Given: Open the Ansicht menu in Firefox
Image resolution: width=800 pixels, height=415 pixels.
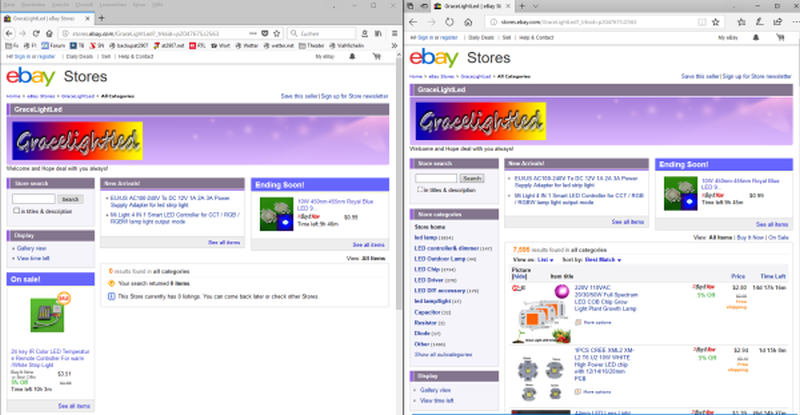Looking at the screenshot, I should [x=60, y=5].
